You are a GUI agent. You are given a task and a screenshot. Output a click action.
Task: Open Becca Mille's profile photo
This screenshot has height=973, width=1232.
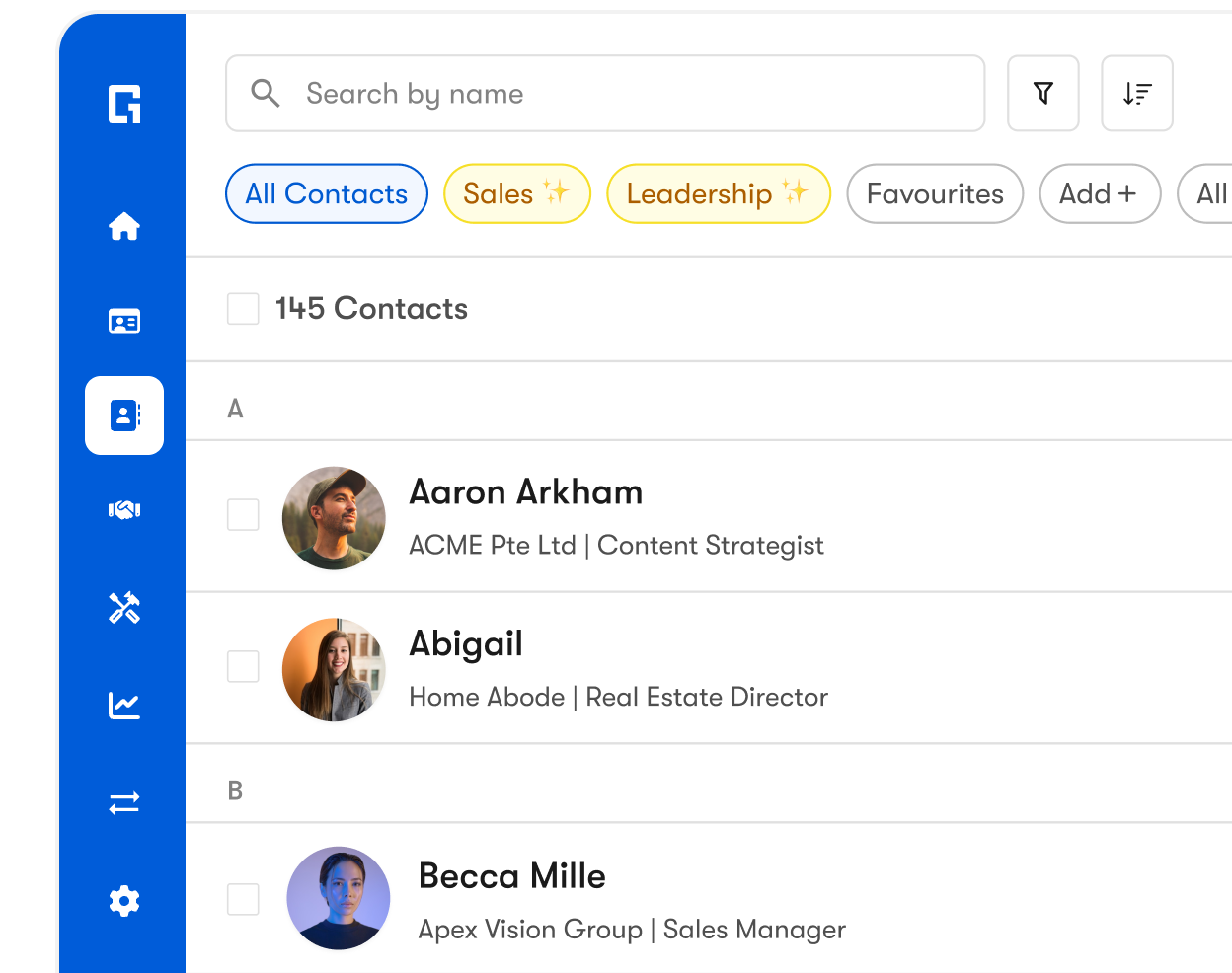click(x=339, y=898)
